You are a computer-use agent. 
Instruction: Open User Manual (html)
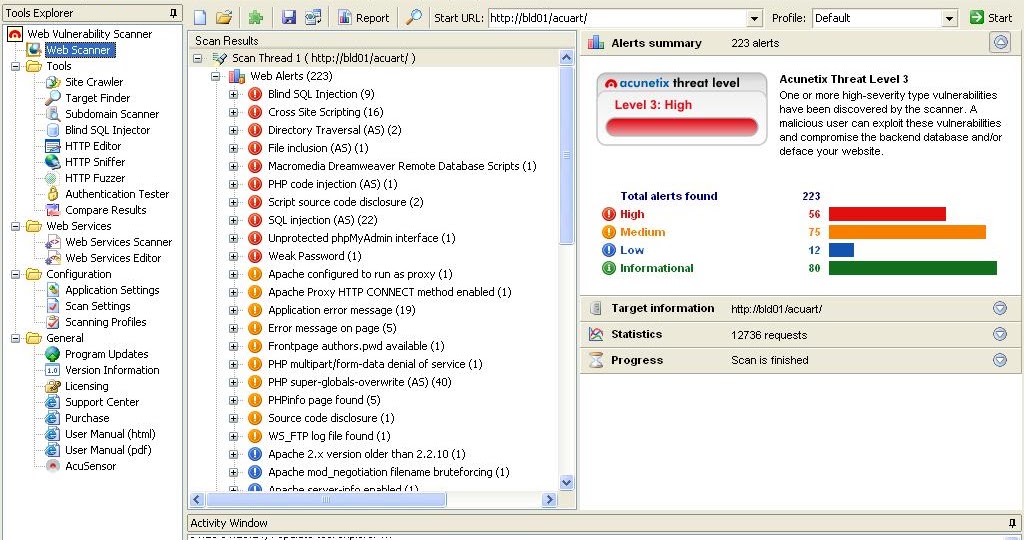pos(110,434)
